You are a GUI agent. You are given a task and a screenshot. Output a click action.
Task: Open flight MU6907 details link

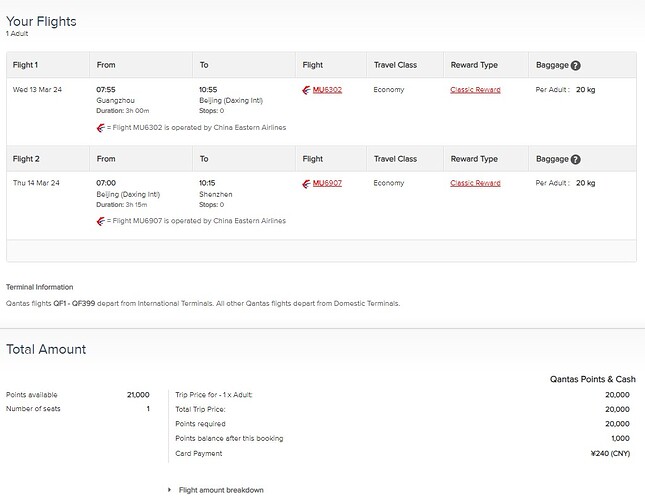click(x=327, y=183)
